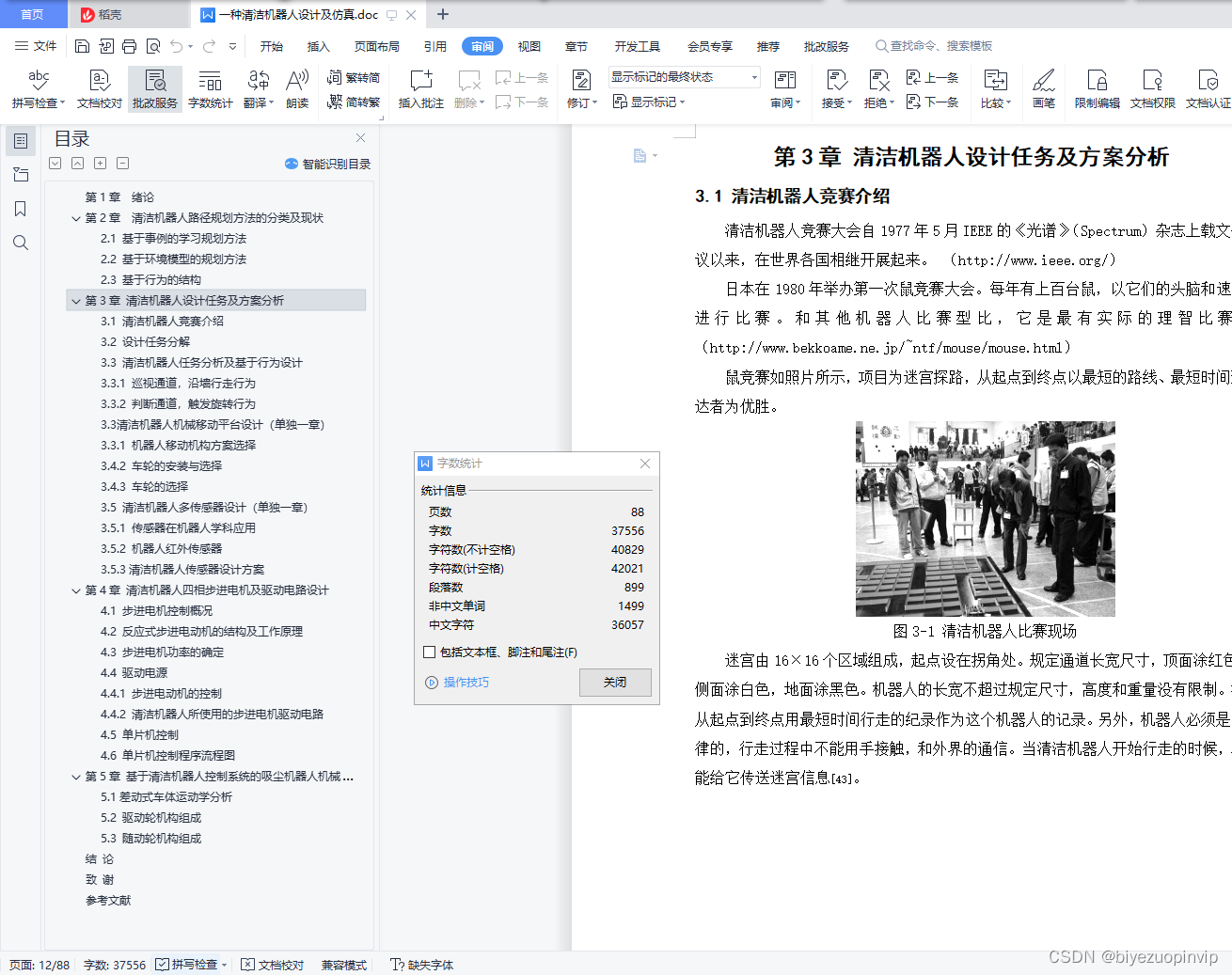Switch to the 页面布局 ribbon tab

pos(377,46)
